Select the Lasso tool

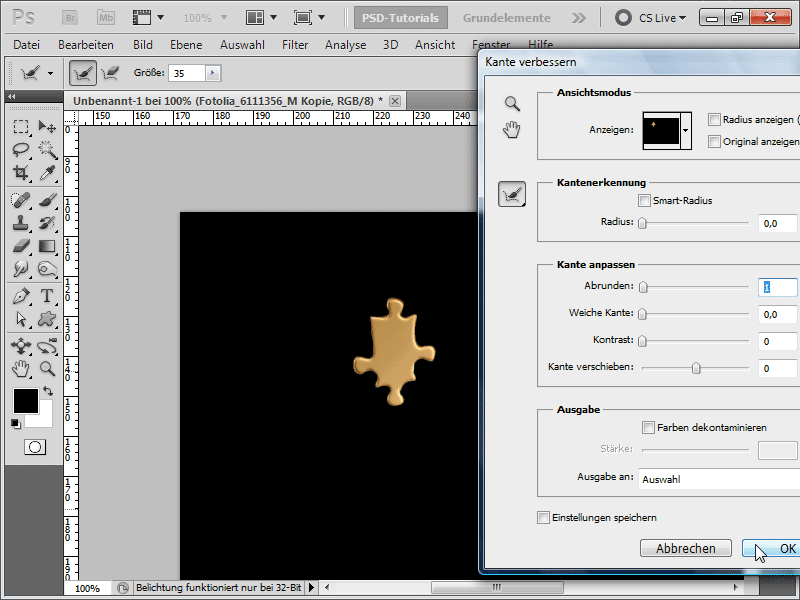[21, 149]
